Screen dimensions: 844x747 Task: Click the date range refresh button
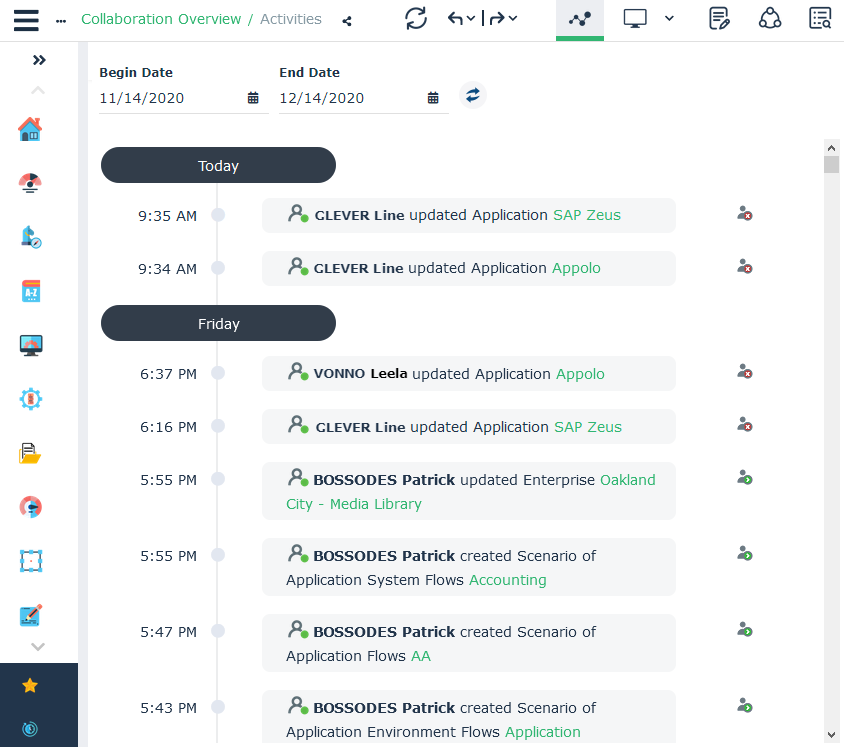(x=473, y=95)
